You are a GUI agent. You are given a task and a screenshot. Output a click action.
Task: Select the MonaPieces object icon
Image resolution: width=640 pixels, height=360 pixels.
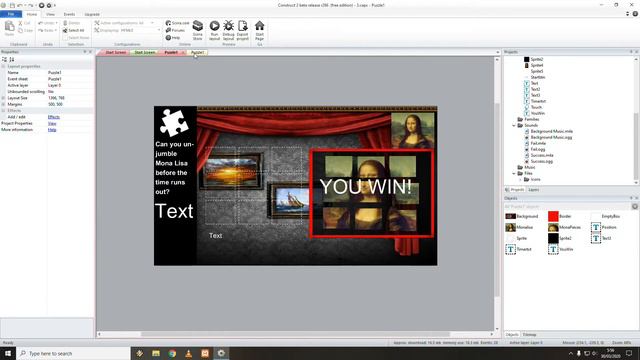pyautogui.click(x=553, y=227)
